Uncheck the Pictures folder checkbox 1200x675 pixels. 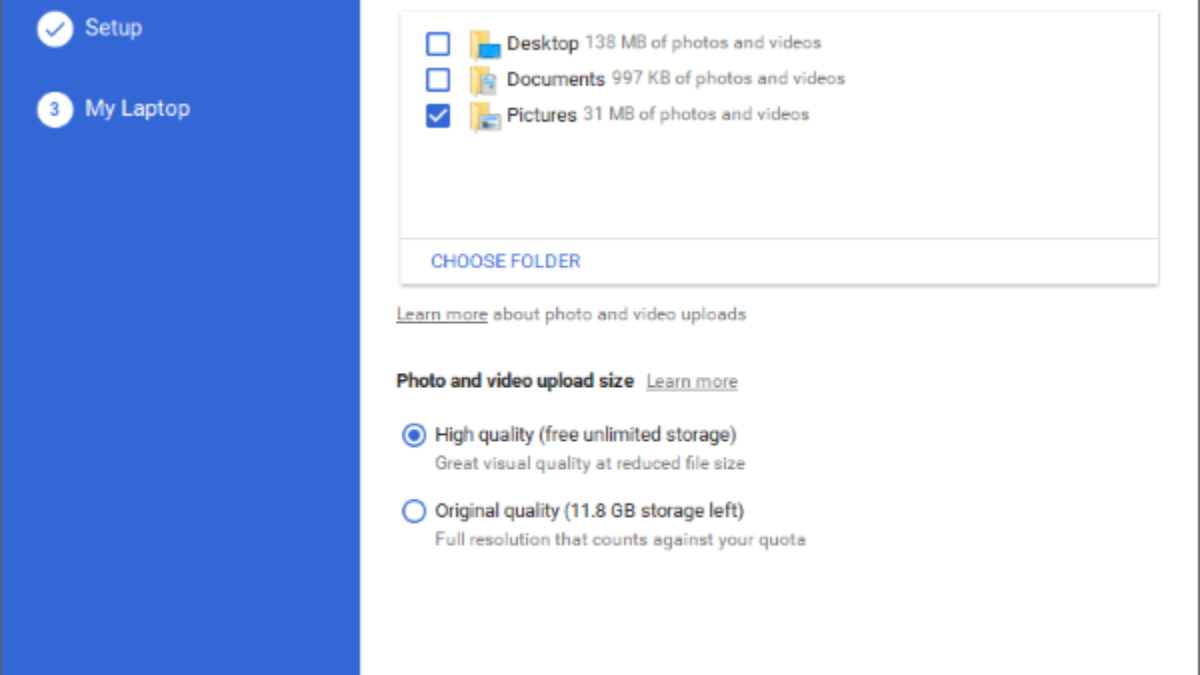click(438, 116)
